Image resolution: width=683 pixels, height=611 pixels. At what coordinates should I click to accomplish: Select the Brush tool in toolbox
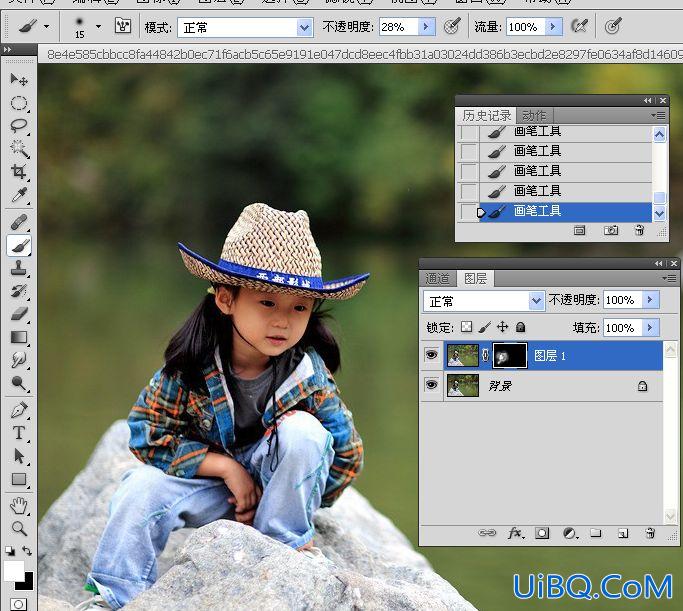(x=19, y=246)
